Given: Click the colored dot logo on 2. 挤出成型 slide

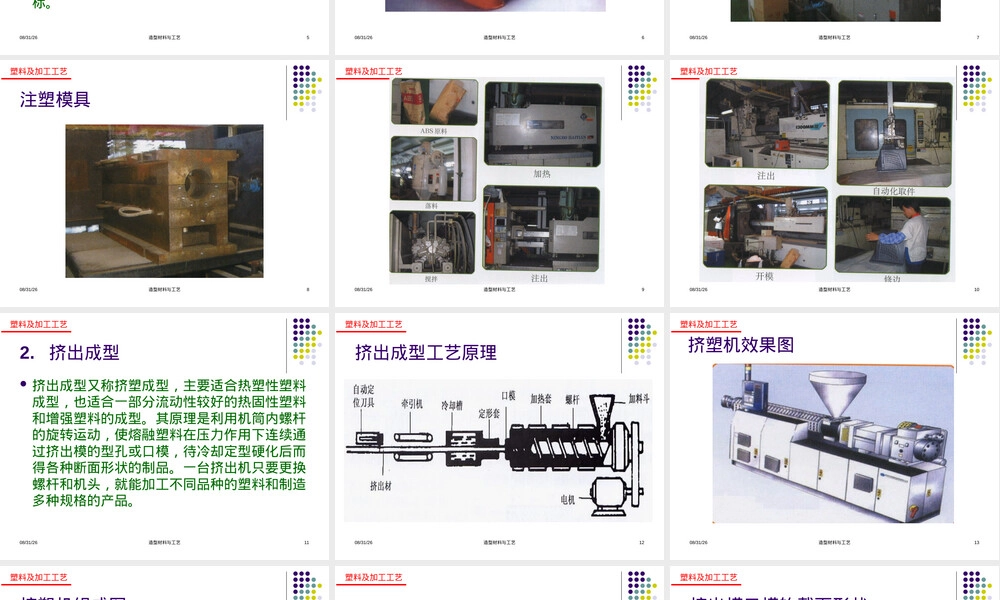Looking at the screenshot, I should click(x=307, y=341).
